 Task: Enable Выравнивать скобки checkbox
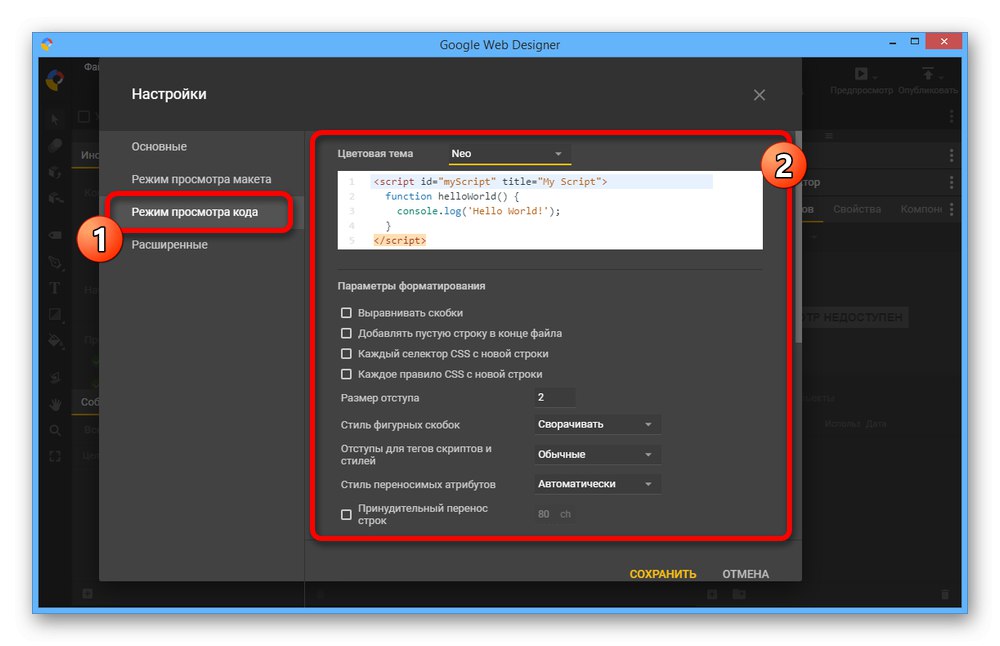(346, 312)
